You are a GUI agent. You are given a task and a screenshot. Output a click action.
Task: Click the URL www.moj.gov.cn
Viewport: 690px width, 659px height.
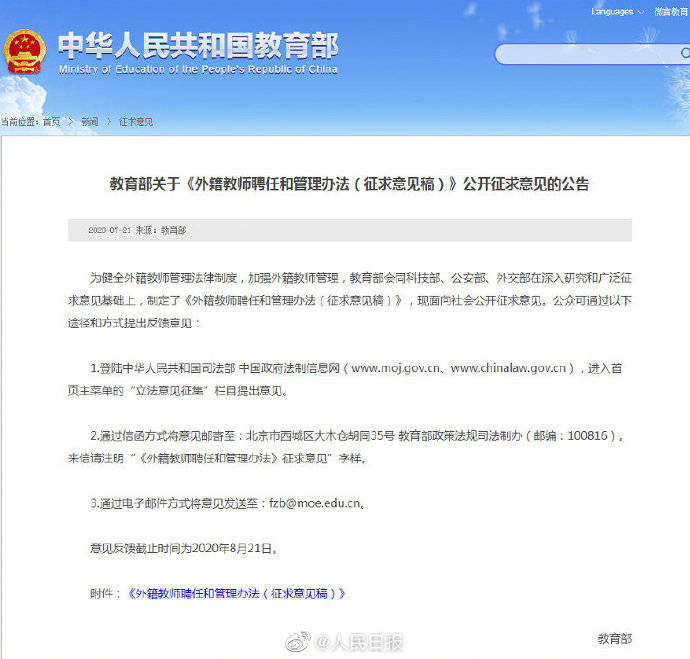[x=395, y=368]
